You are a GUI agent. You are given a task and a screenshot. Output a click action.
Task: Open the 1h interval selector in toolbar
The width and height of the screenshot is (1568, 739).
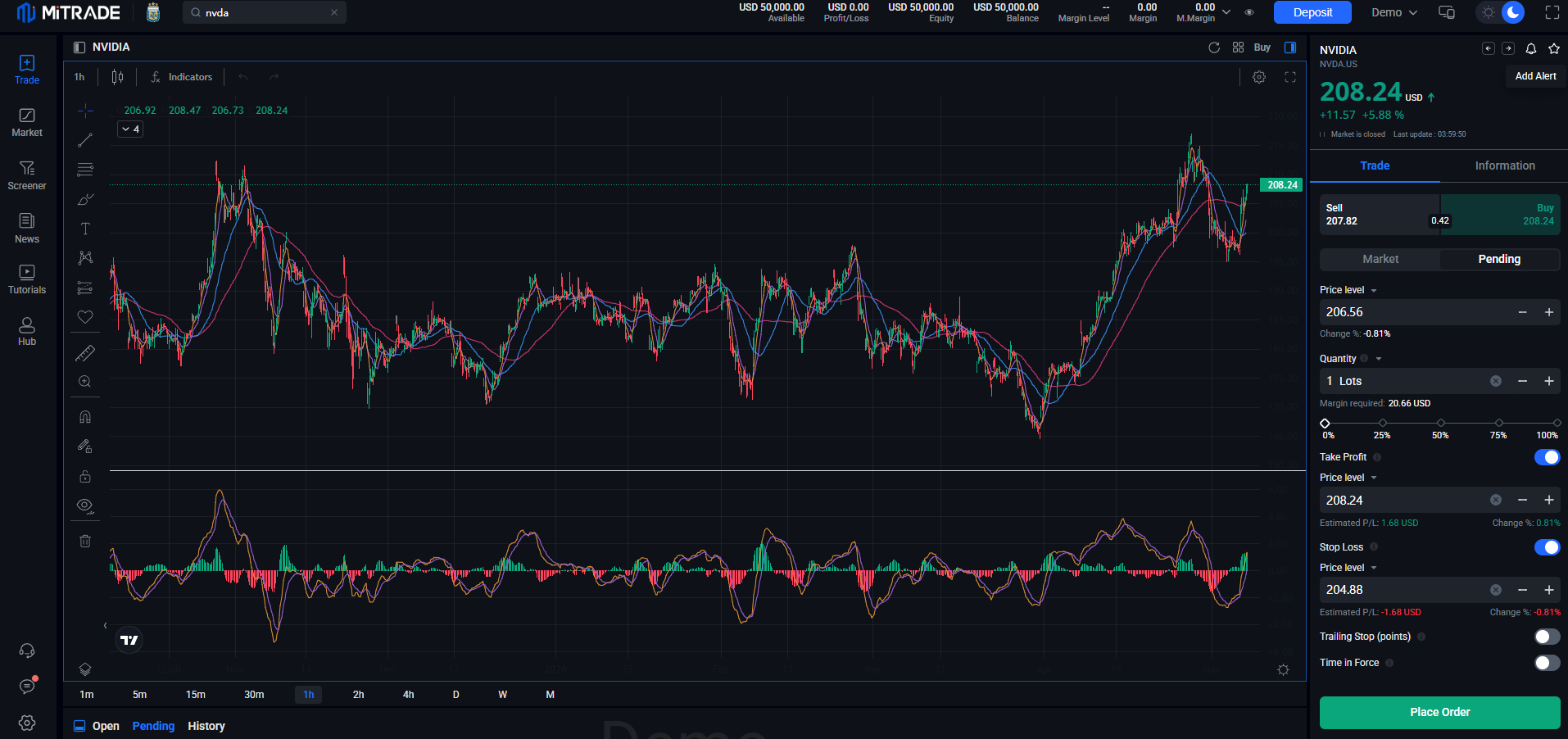coord(79,77)
